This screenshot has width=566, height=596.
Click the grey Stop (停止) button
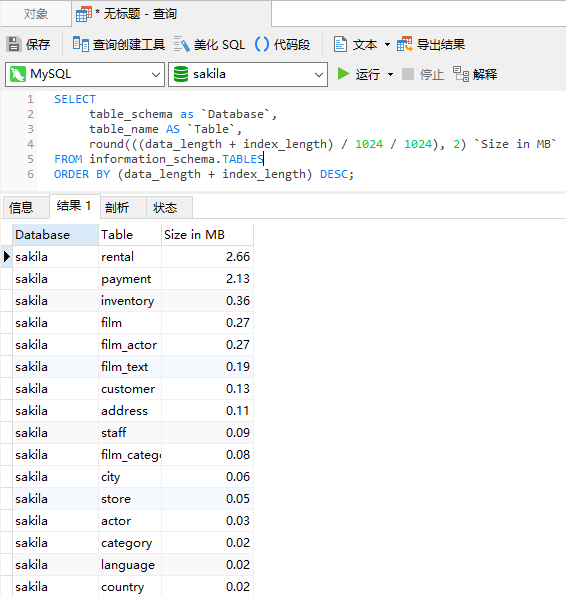coord(423,74)
